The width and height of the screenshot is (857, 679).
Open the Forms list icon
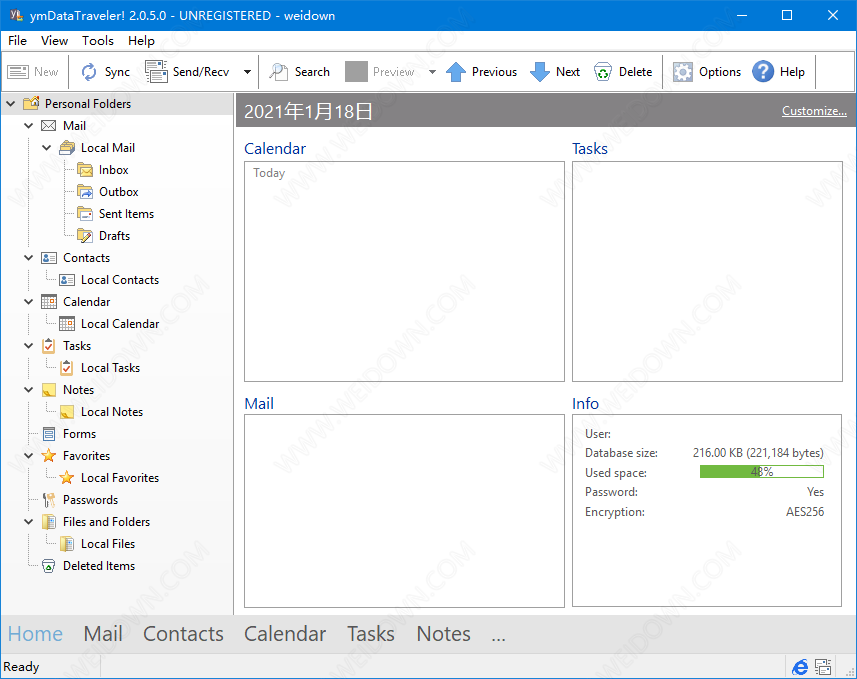(49, 434)
